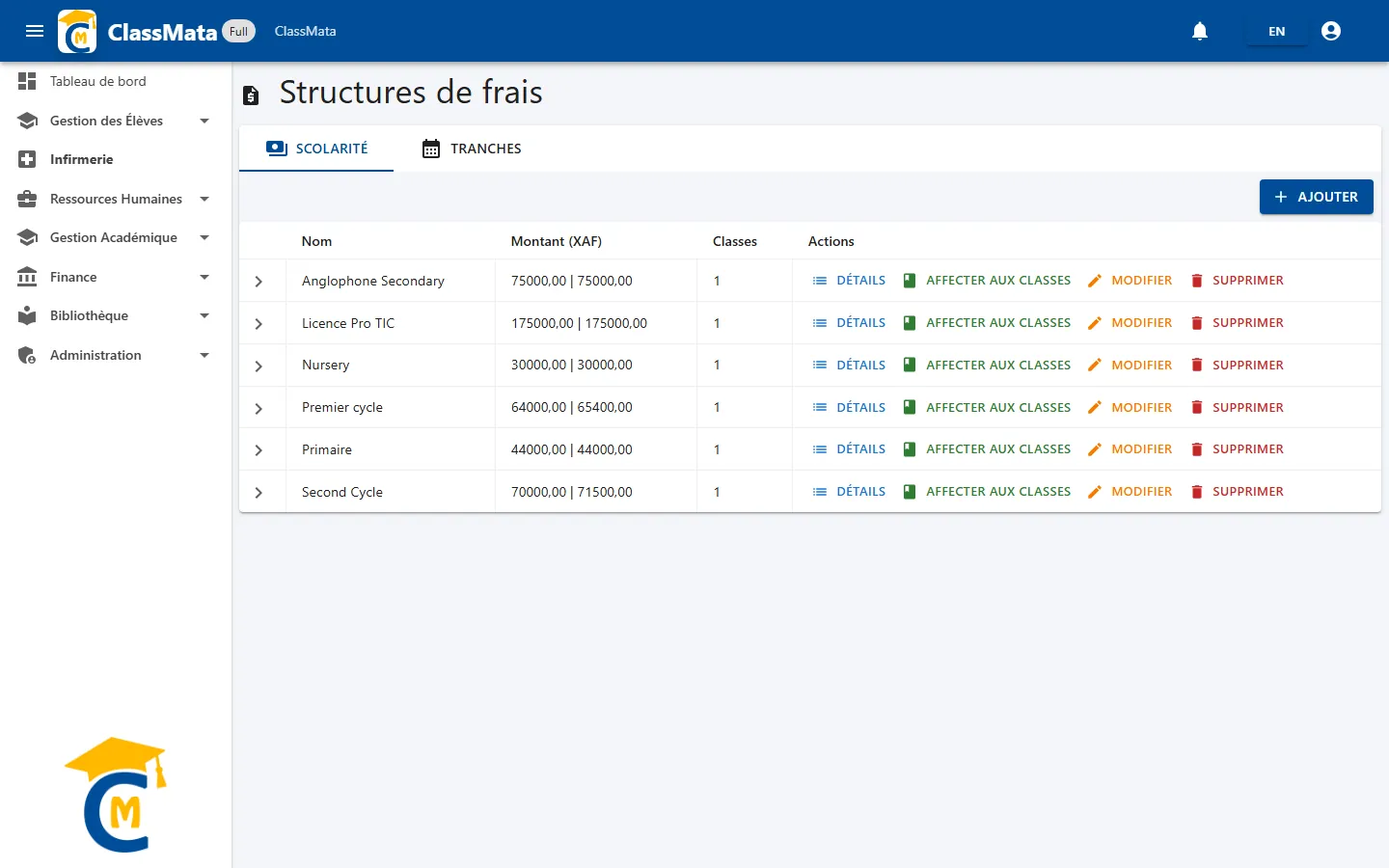
Task: Open Infirmerie in the sidebar
Action: tap(116, 159)
